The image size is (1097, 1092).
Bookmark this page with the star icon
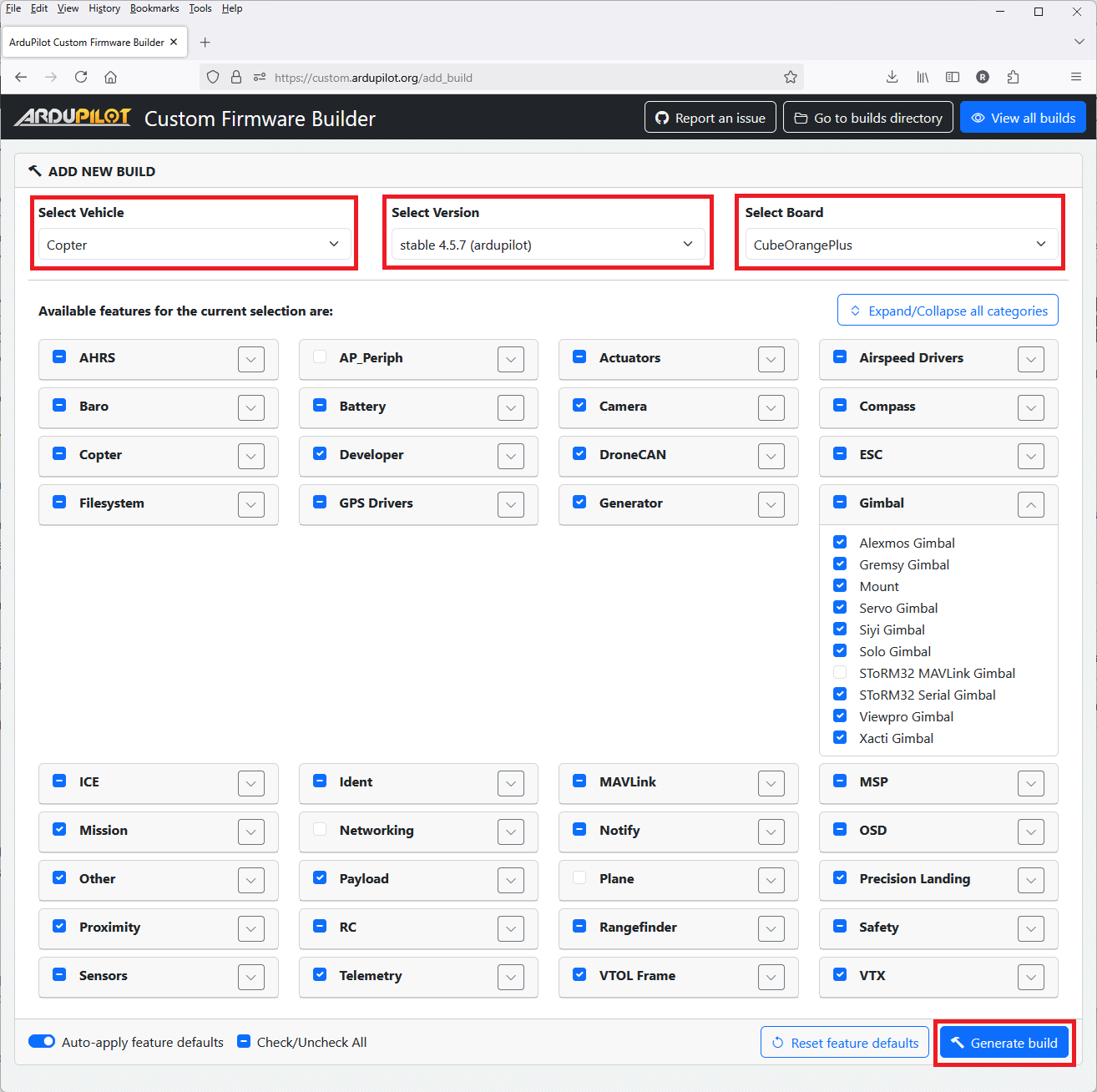(790, 78)
